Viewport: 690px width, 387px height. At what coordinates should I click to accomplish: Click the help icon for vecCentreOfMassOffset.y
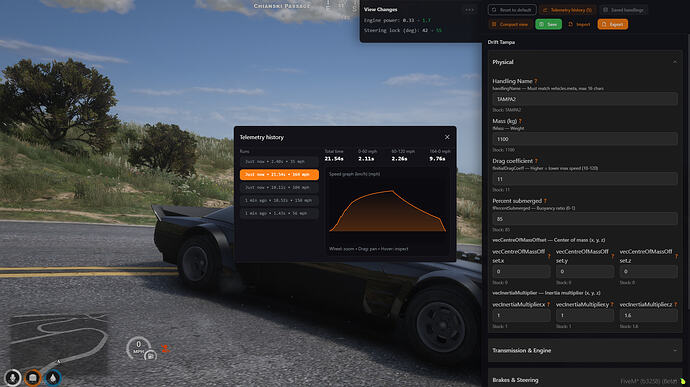612,256
